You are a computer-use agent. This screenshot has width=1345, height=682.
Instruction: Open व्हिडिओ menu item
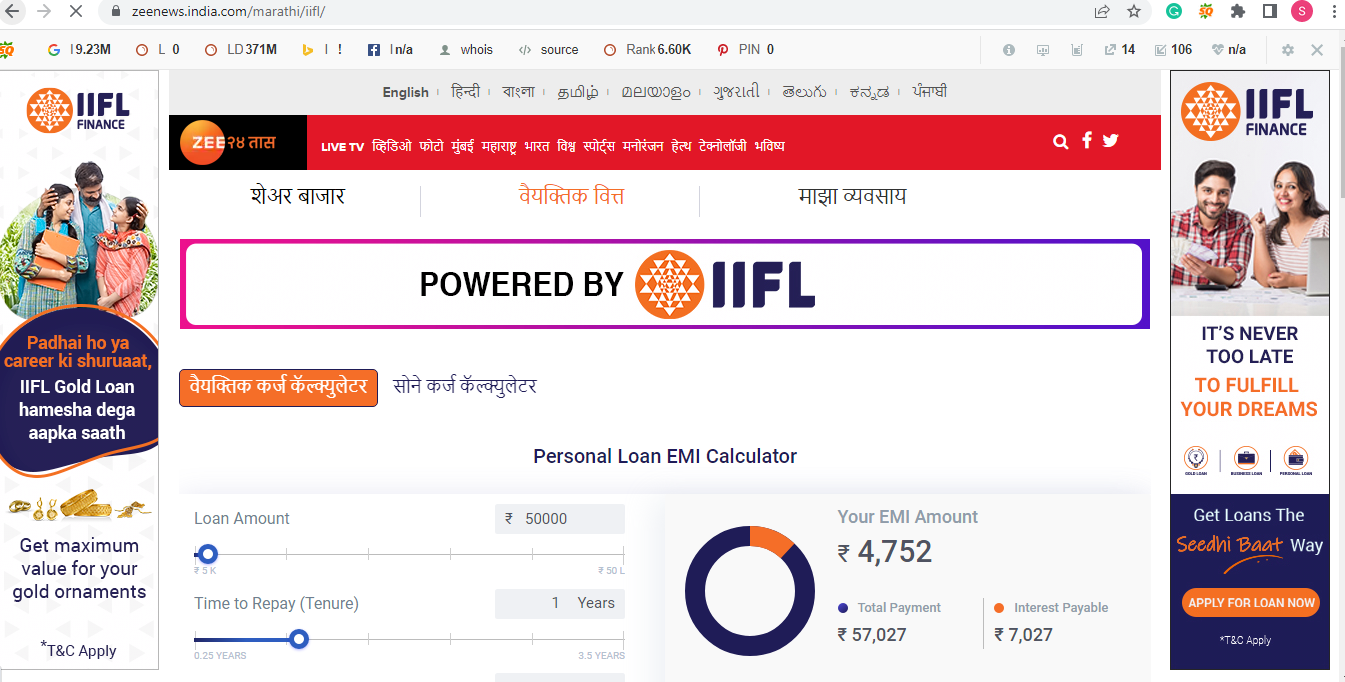point(392,146)
